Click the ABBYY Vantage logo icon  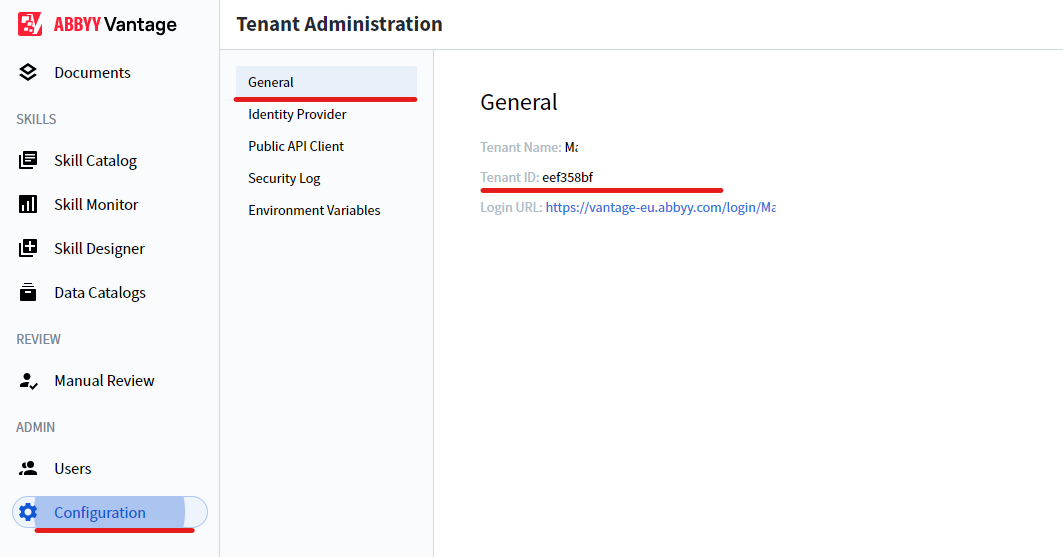[x=30, y=24]
